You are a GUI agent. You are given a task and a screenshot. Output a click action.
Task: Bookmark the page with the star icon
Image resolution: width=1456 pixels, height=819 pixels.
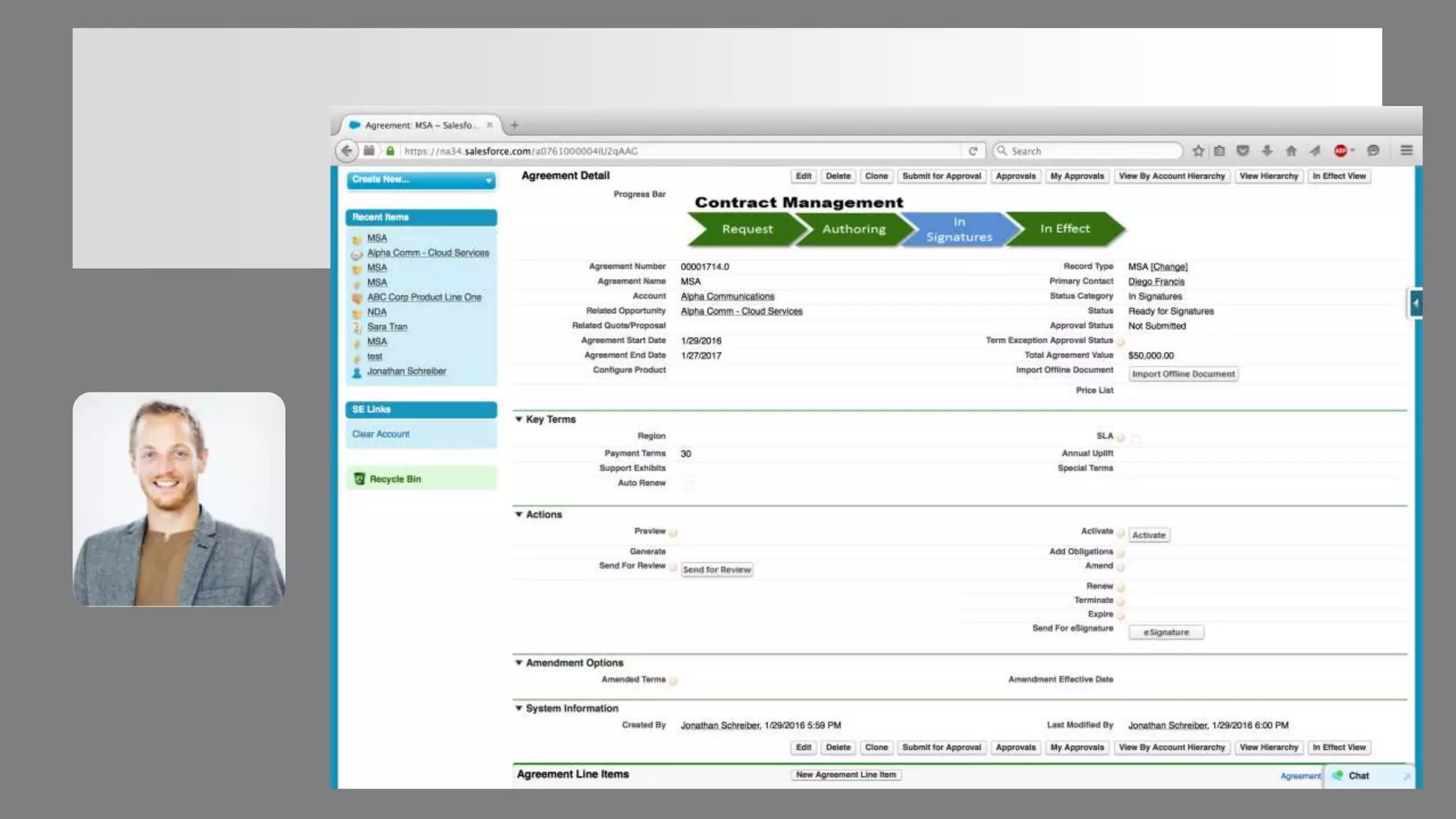click(1198, 151)
